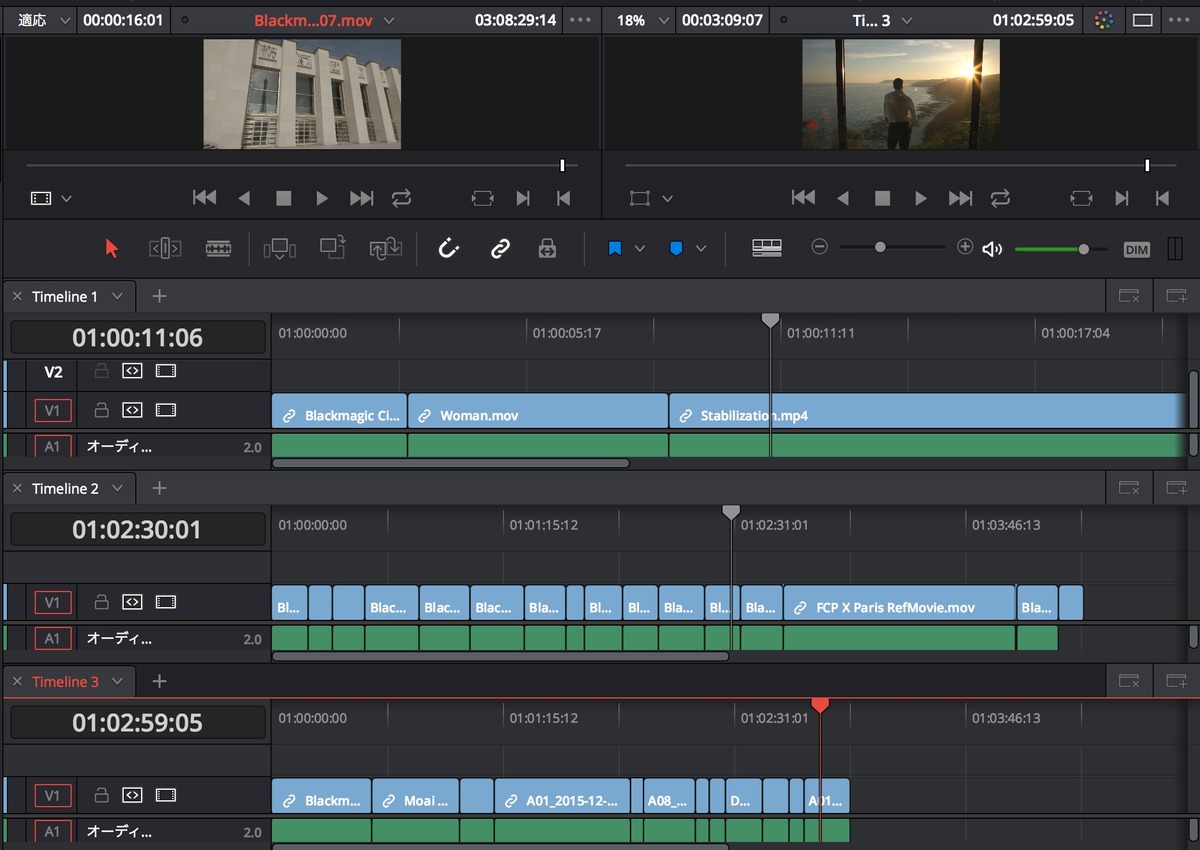The width and height of the screenshot is (1200, 850).
Task: Open Timeline View Options
Action: [x=767, y=248]
